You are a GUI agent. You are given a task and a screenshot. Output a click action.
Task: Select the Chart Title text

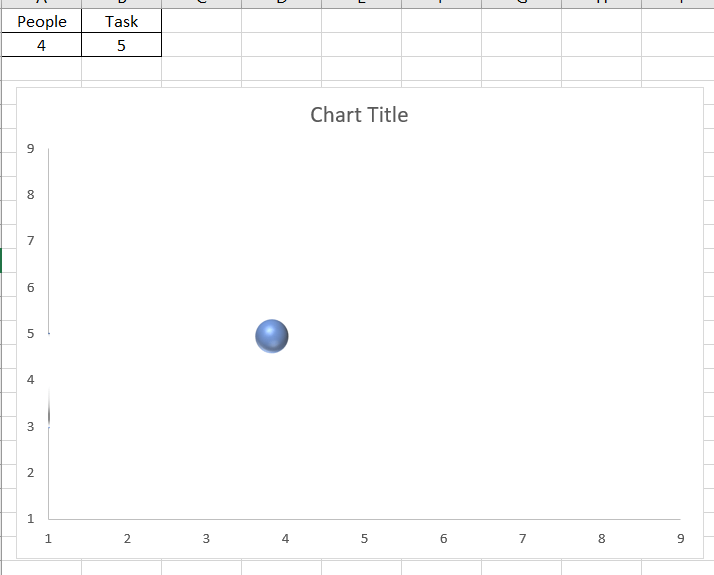click(359, 115)
